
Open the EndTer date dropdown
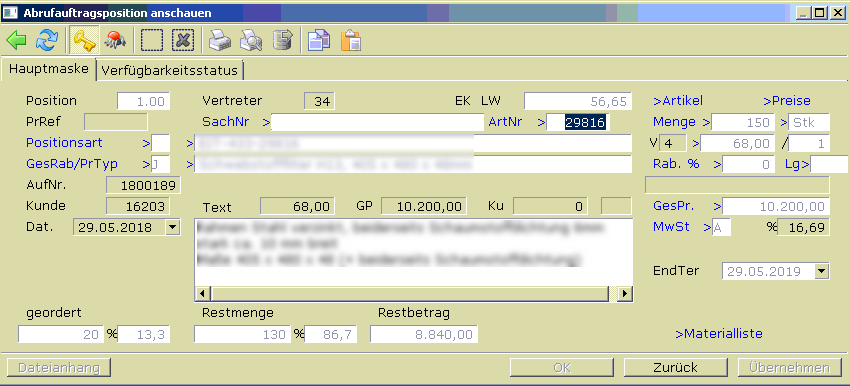(822, 271)
